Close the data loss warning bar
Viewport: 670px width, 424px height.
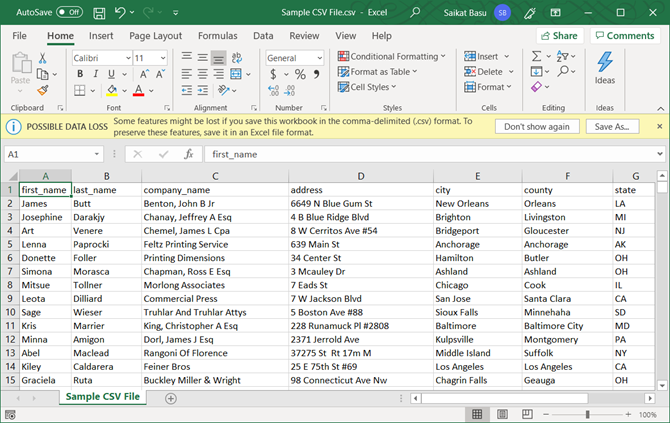coord(658,127)
